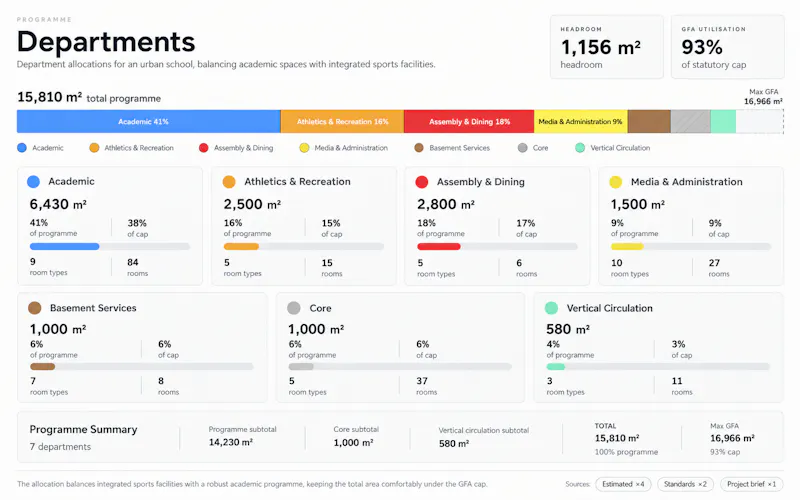This screenshot has height=500, width=800.
Task: Click the Assembly & Dining 18% bar segment
Action: (469, 121)
